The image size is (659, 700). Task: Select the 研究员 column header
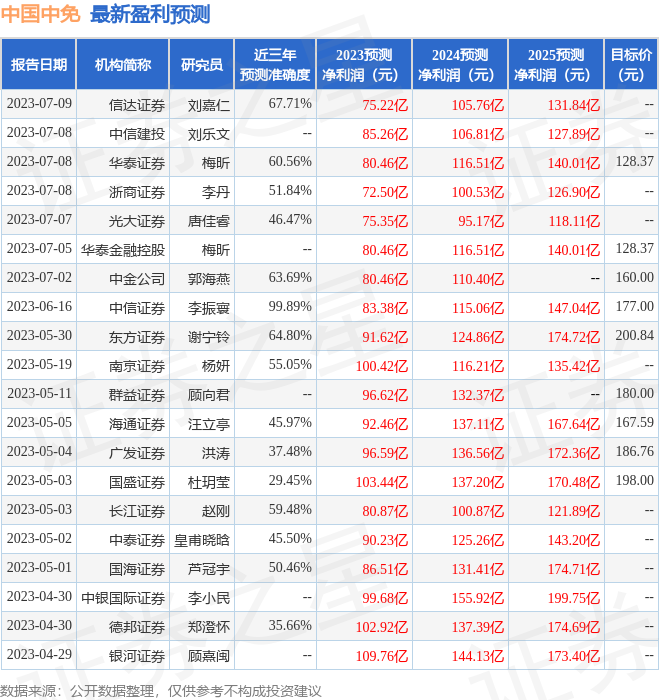202,64
